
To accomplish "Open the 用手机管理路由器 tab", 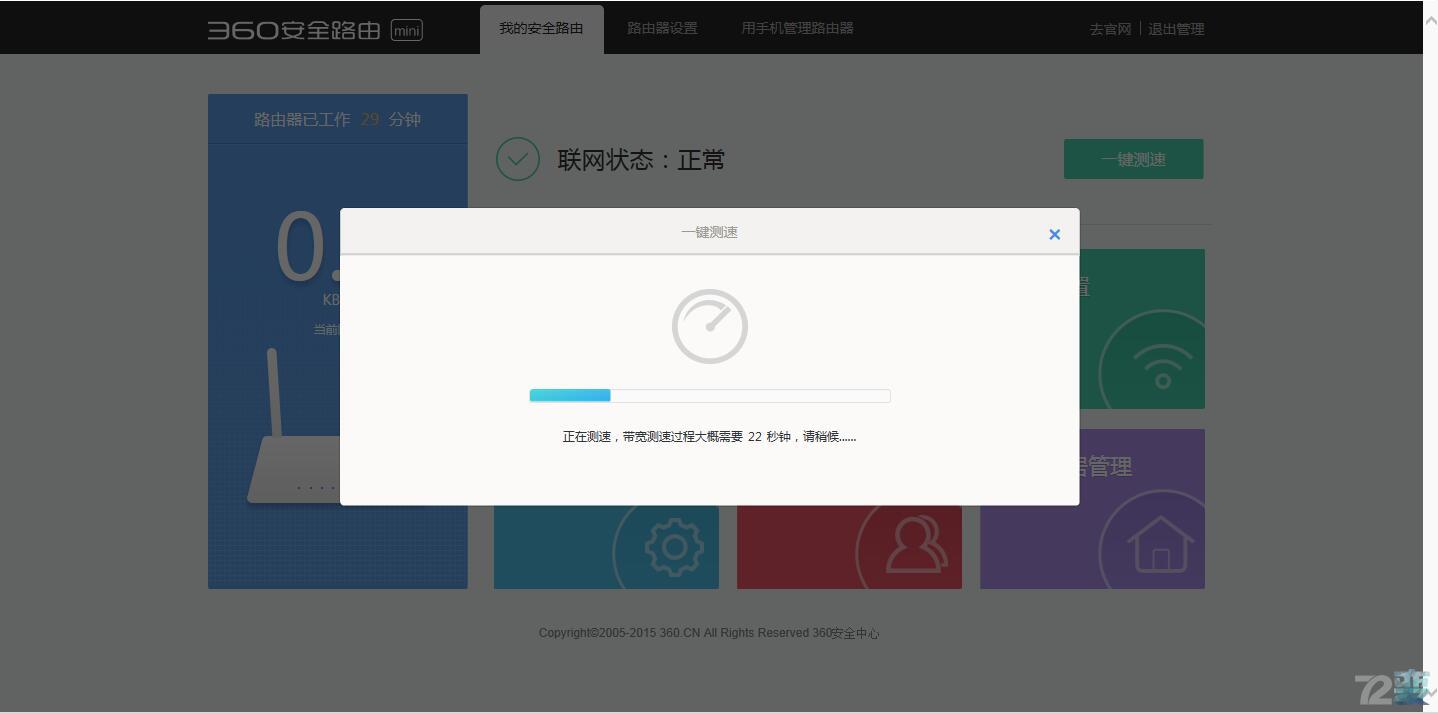I will coord(796,27).
